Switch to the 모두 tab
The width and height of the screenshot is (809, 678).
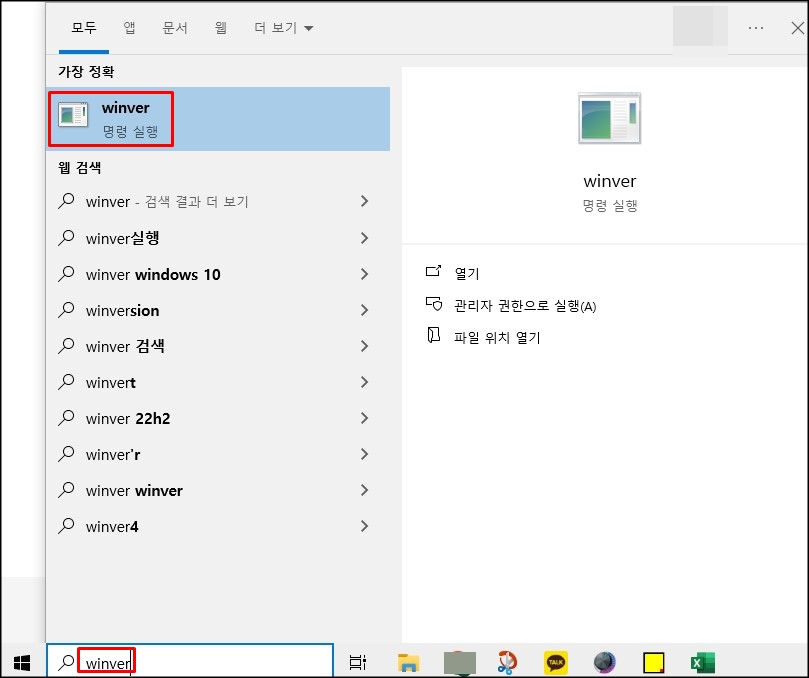(84, 28)
